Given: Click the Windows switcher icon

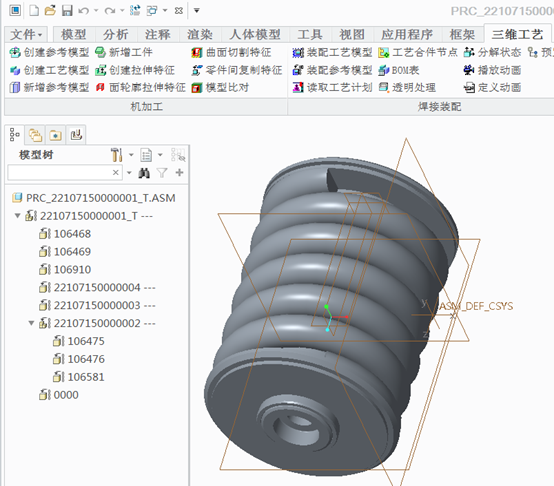Looking at the screenshot, I should pyautogui.click(x=152, y=11).
